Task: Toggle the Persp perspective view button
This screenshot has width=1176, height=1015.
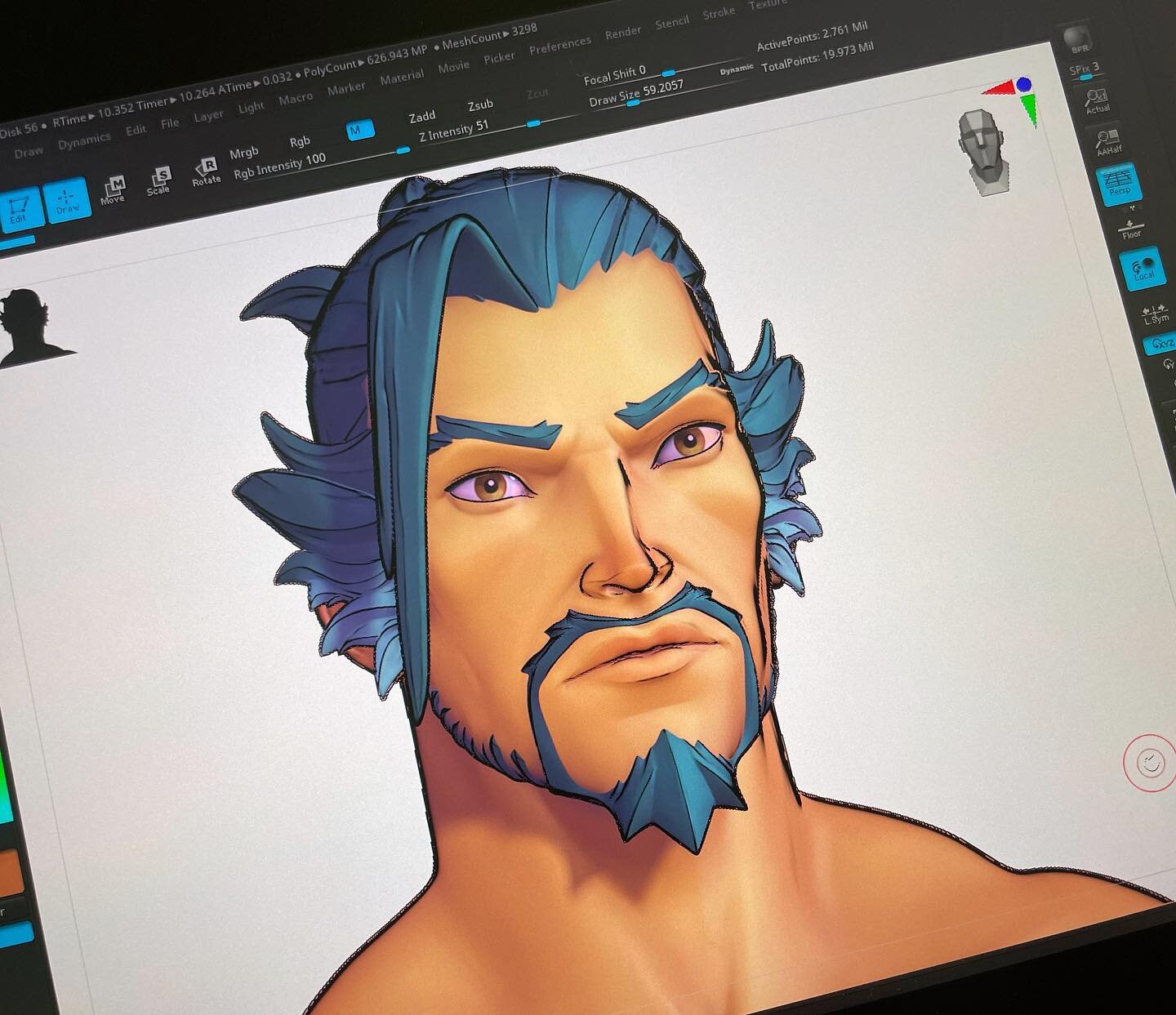Action: click(1118, 182)
